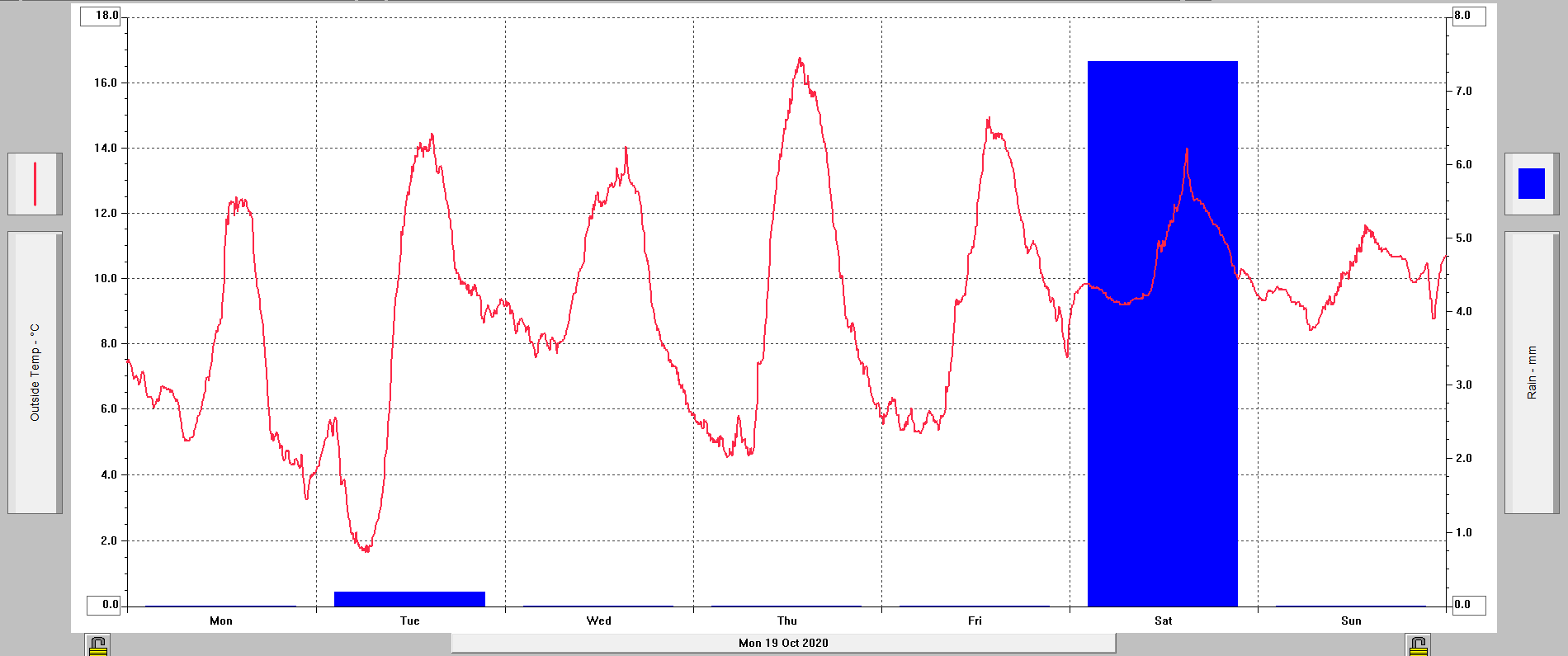
Task: Select the Fri label on the time axis
Action: pos(975,621)
